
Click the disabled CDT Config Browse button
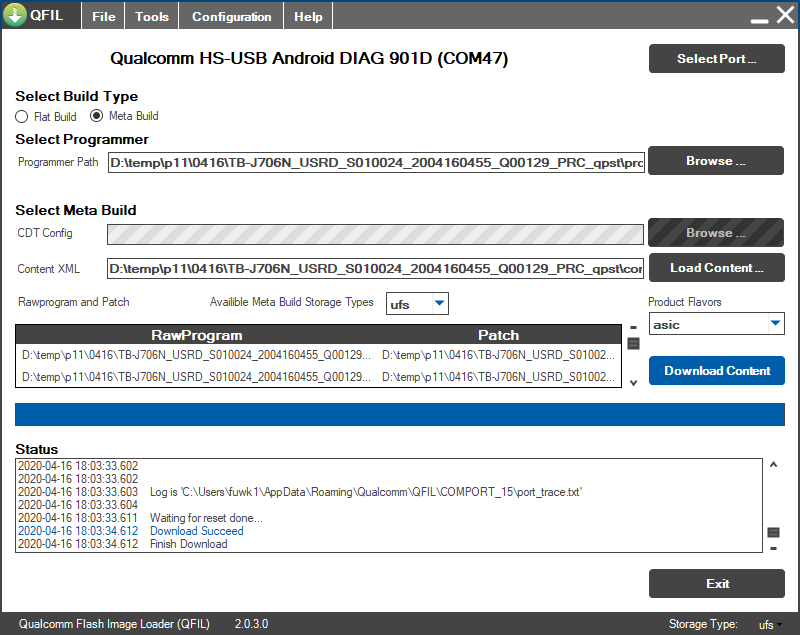(x=716, y=233)
